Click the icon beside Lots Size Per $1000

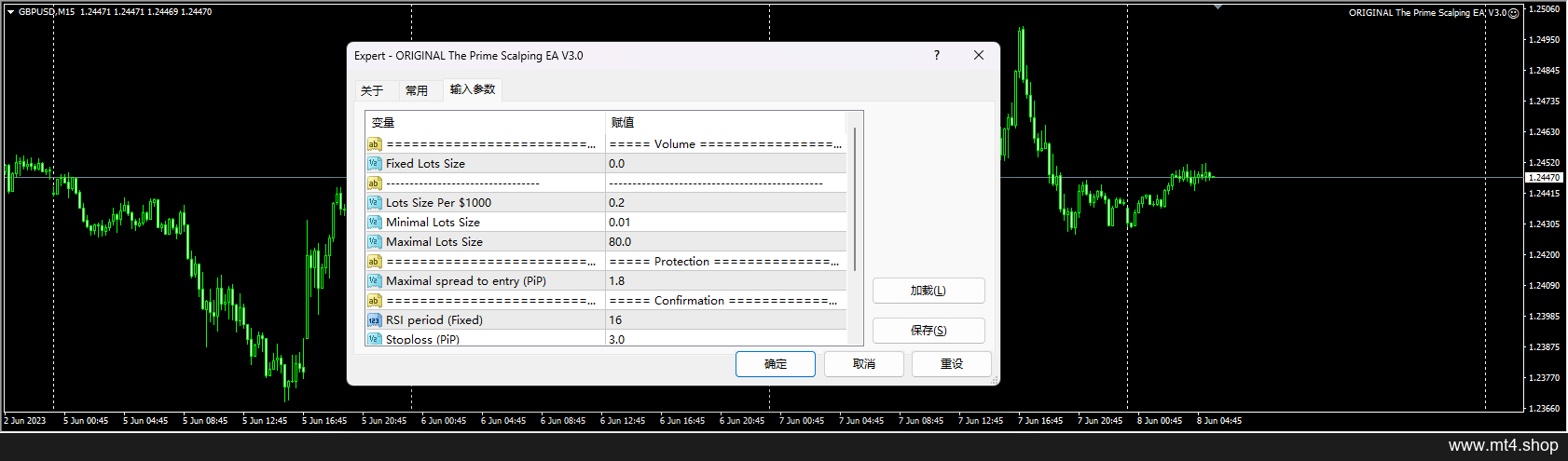click(374, 203)
